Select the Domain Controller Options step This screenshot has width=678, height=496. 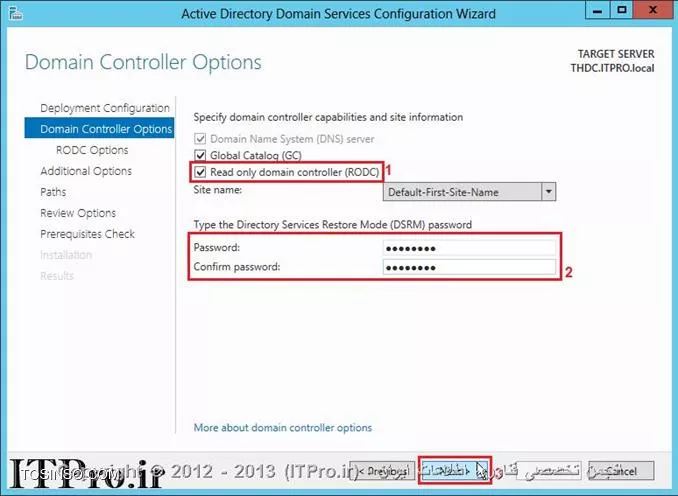[x=99, y=129]
